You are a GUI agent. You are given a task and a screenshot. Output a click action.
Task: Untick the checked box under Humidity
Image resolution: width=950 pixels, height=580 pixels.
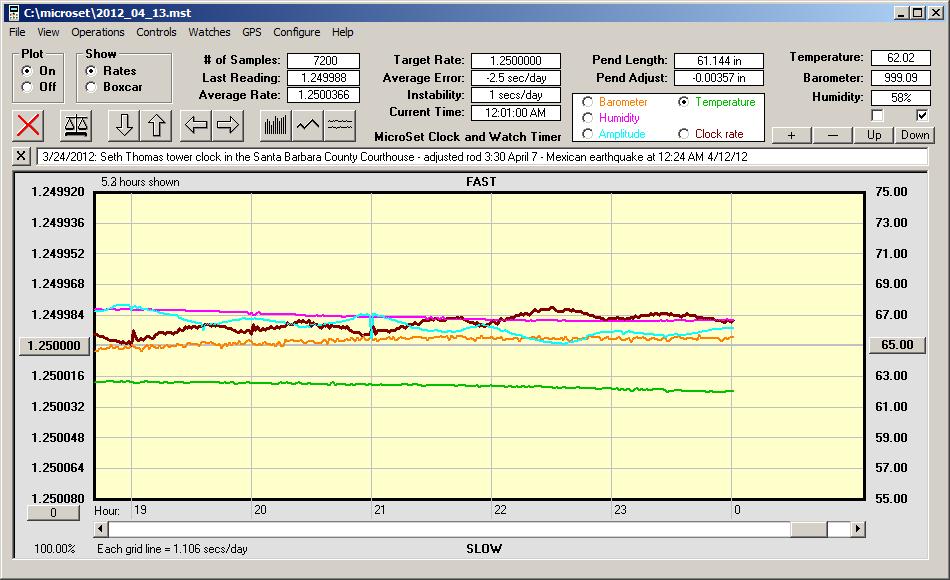922,115
